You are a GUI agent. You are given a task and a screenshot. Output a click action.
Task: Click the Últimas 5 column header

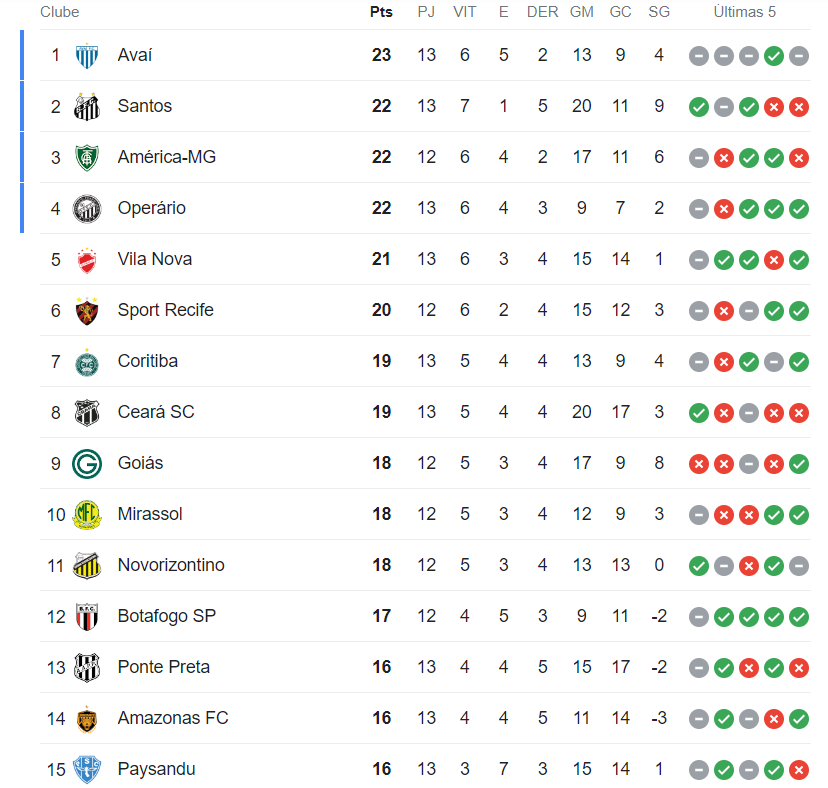744,12
